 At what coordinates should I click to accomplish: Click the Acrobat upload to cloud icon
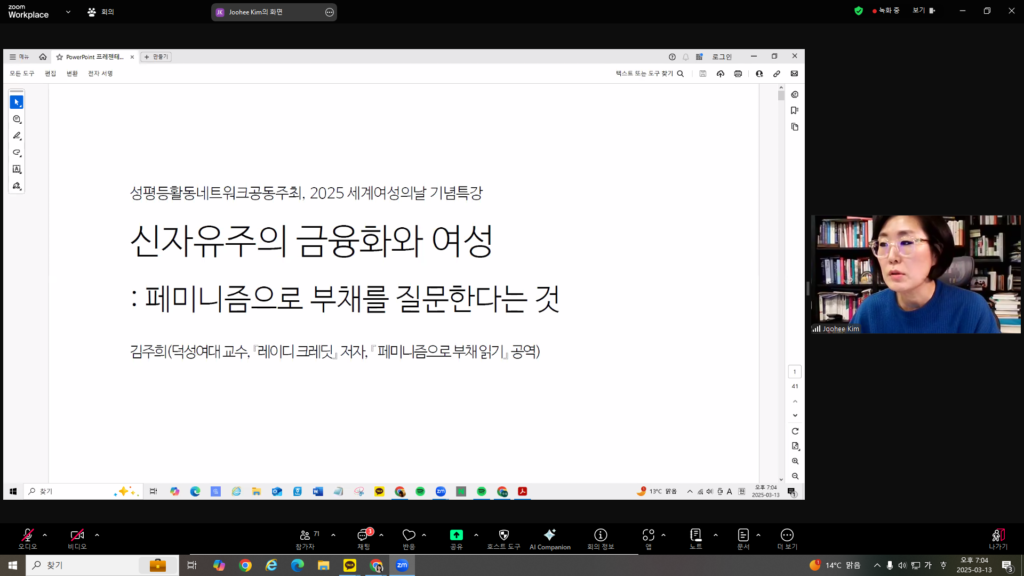(720, 74)
